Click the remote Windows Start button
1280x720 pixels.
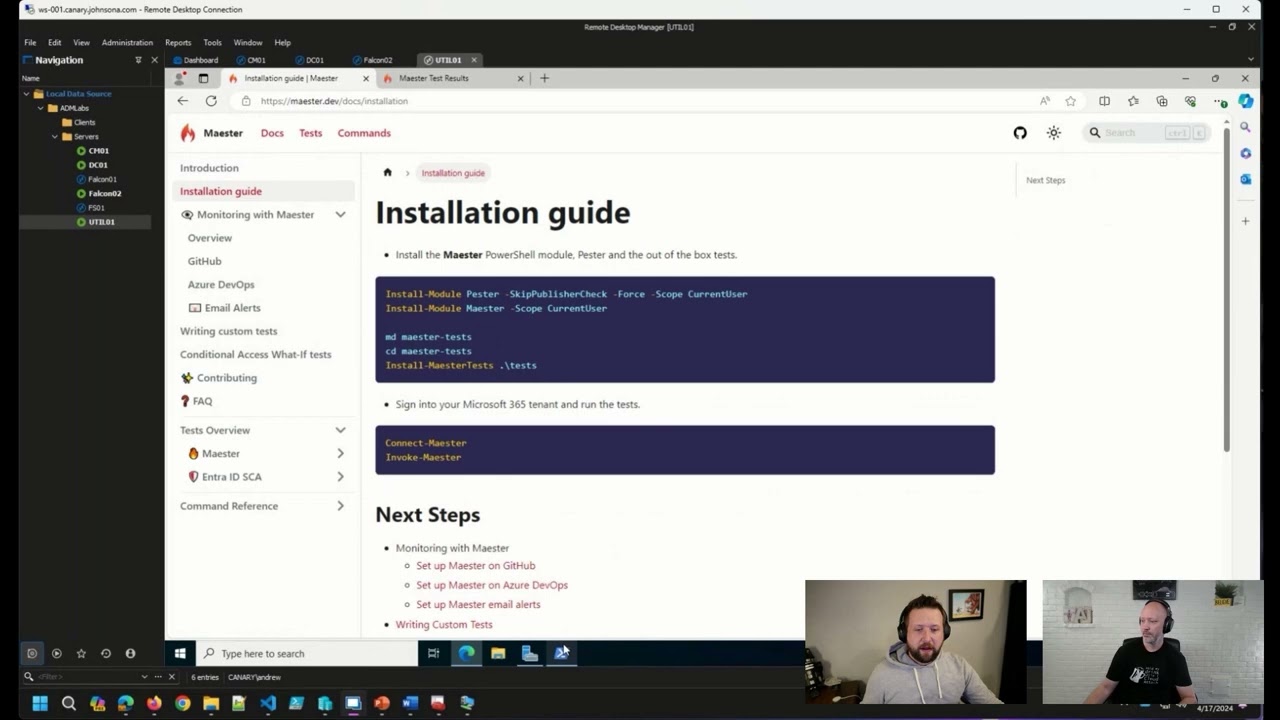180,653
